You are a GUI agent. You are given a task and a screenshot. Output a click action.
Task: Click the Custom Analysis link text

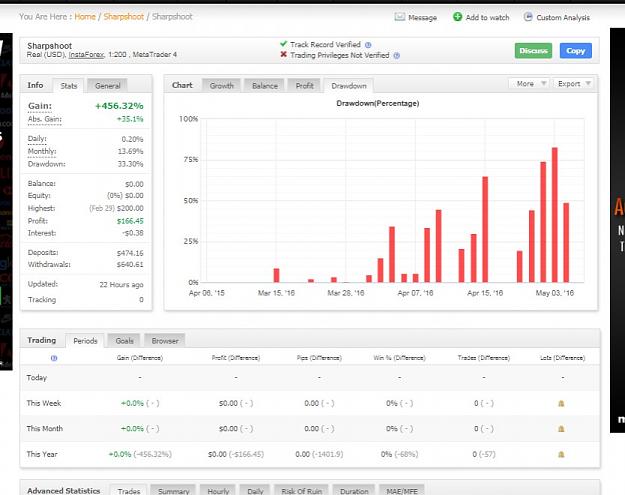pyautogui.click(x=563, y=18)
